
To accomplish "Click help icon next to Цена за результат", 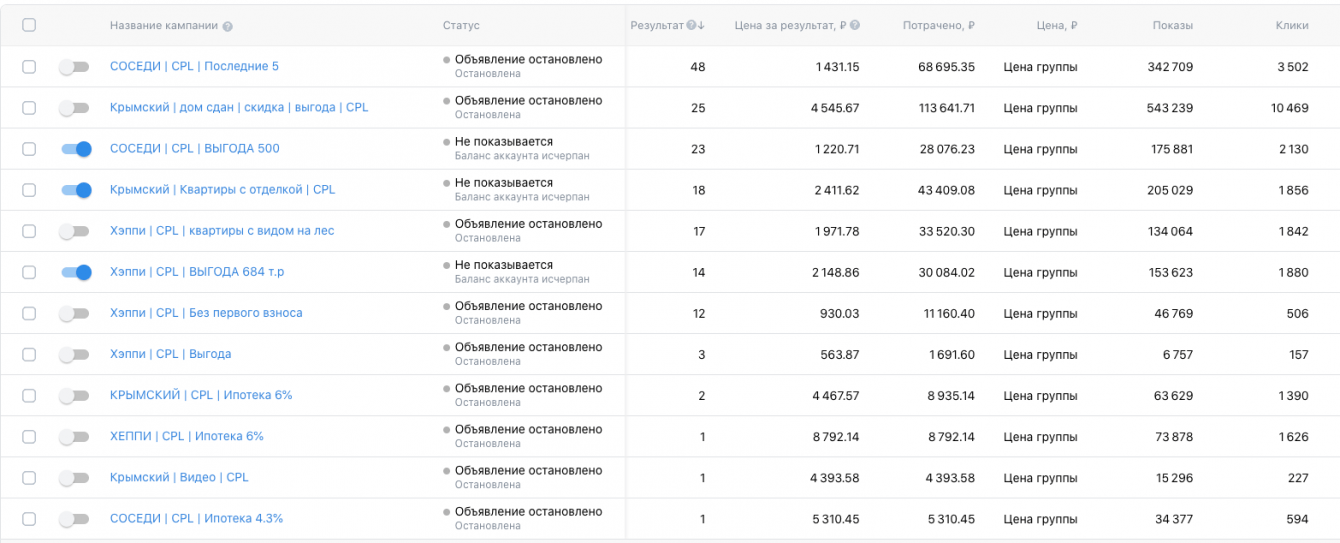I will click(x=855, y=26).
